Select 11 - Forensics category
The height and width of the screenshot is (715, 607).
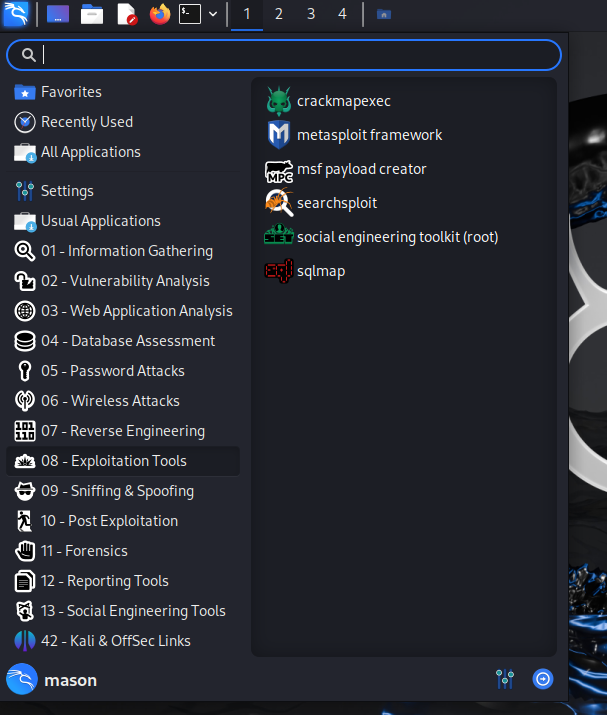click(x=123, y=551)
